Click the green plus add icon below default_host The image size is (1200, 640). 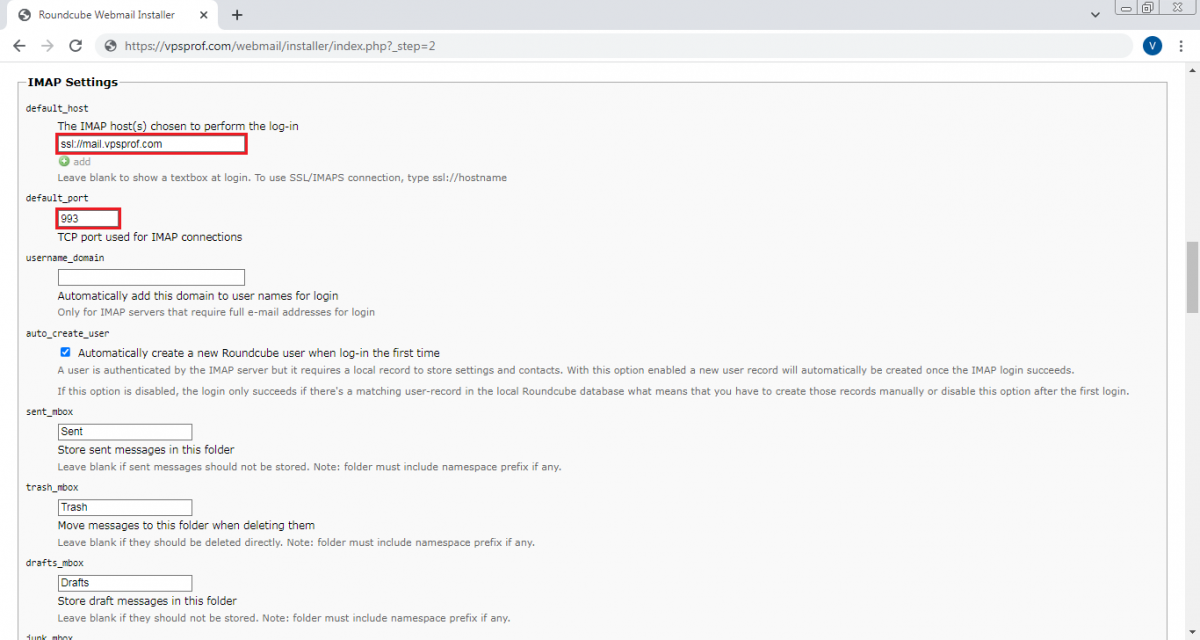click(x=62, y=161)
